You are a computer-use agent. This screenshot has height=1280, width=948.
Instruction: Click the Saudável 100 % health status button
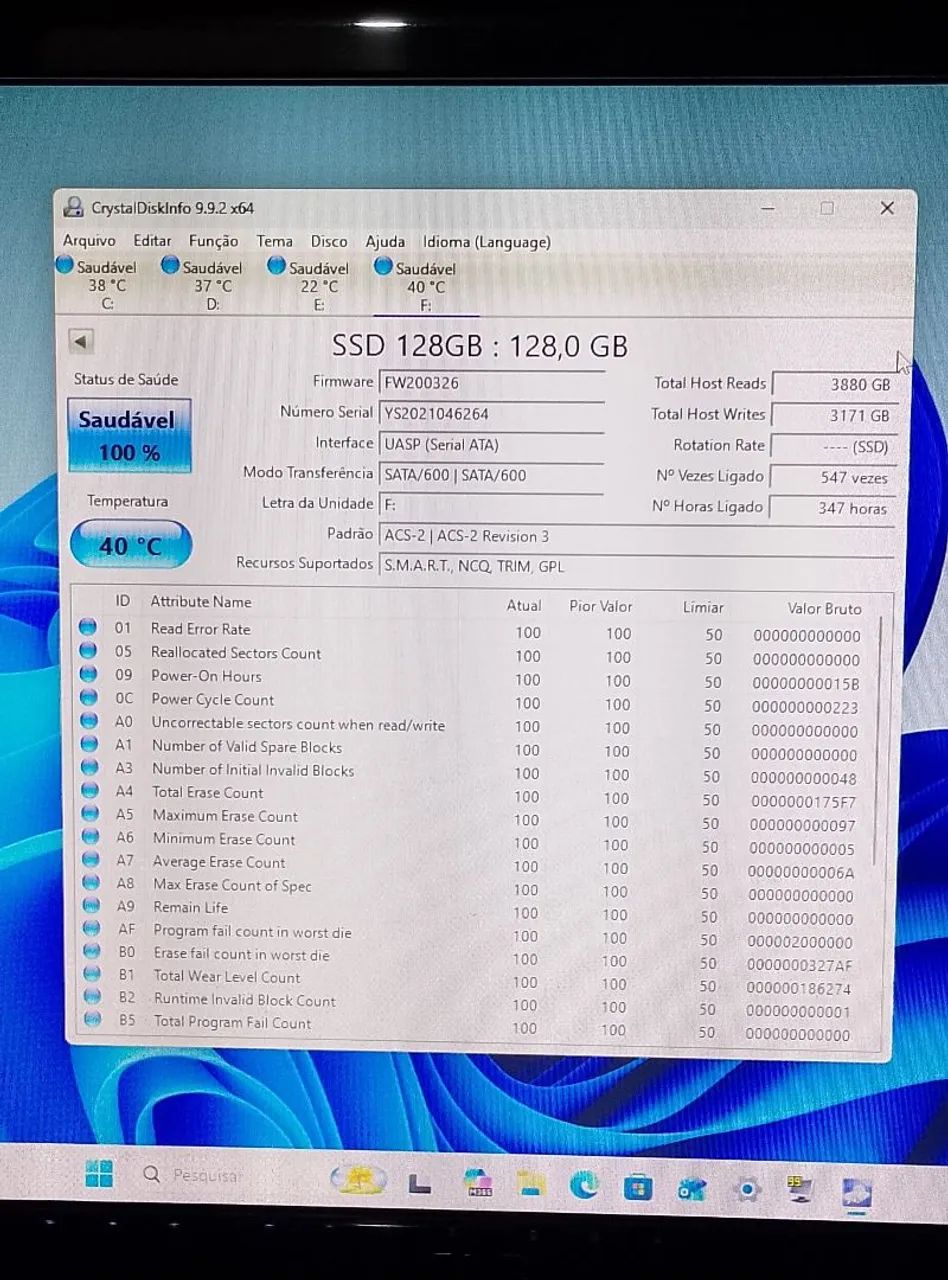[129, 435]
